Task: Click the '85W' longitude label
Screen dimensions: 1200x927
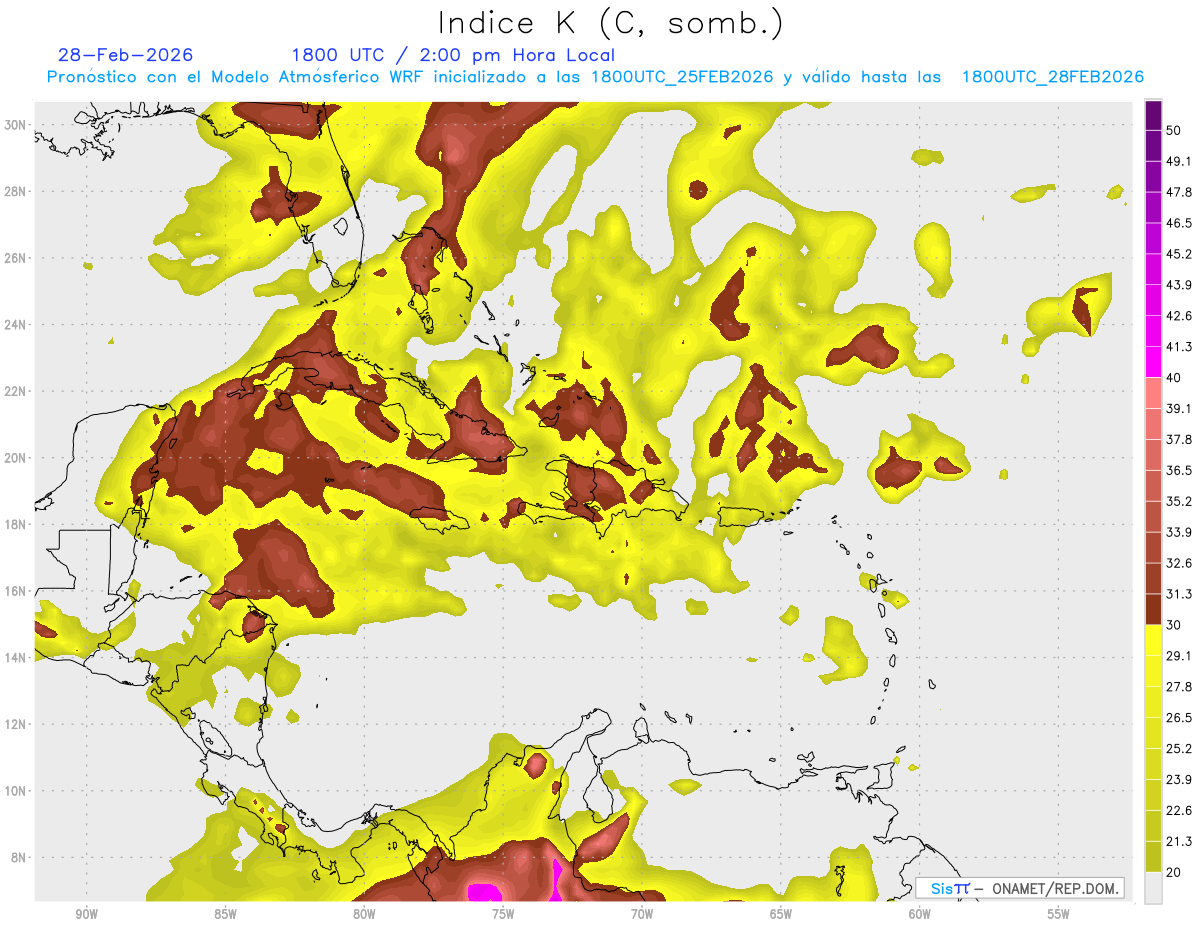Action: click(x=225, y=914)
